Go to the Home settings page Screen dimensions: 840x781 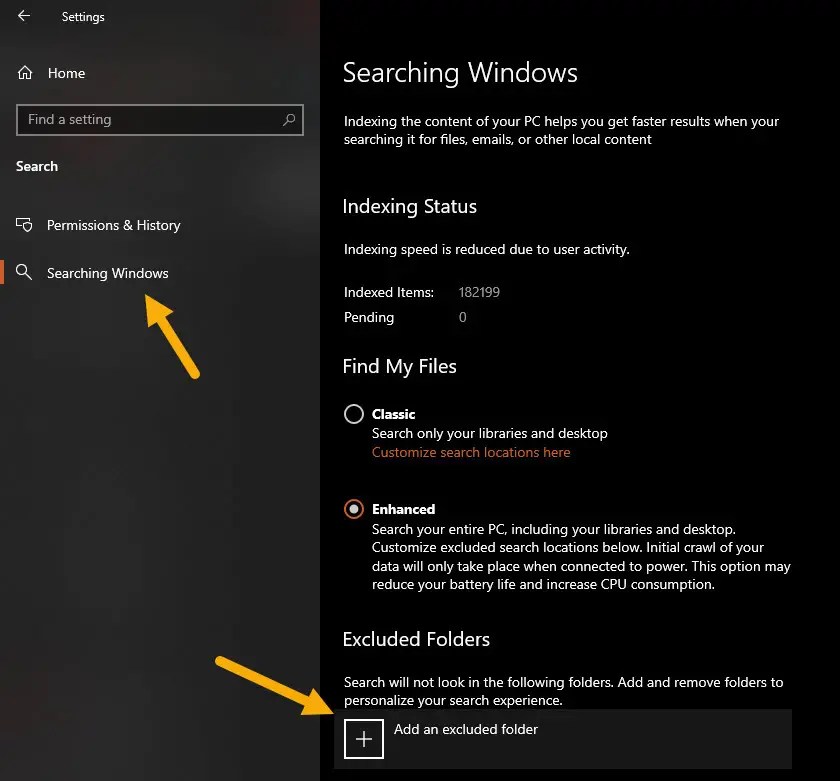[x=66, y=73]
